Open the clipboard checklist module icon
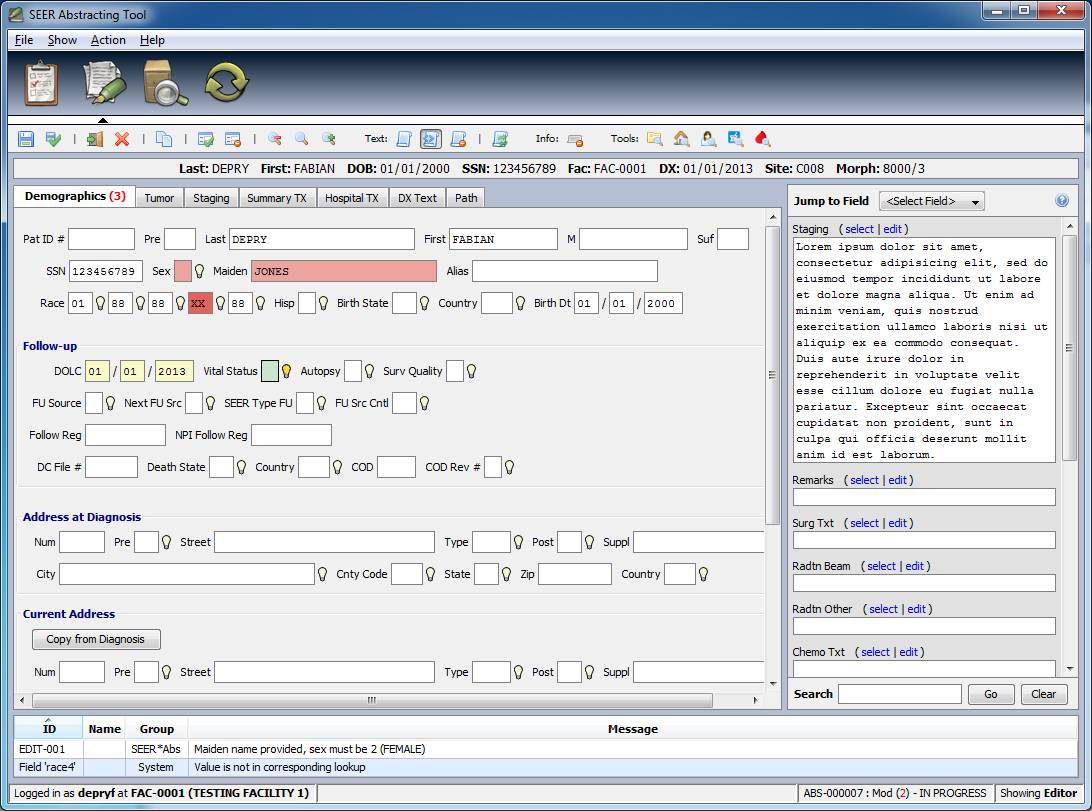Image resolution: width=1092 pixels, height=811 pixels. pyautogui.click(x=41, y=84)
